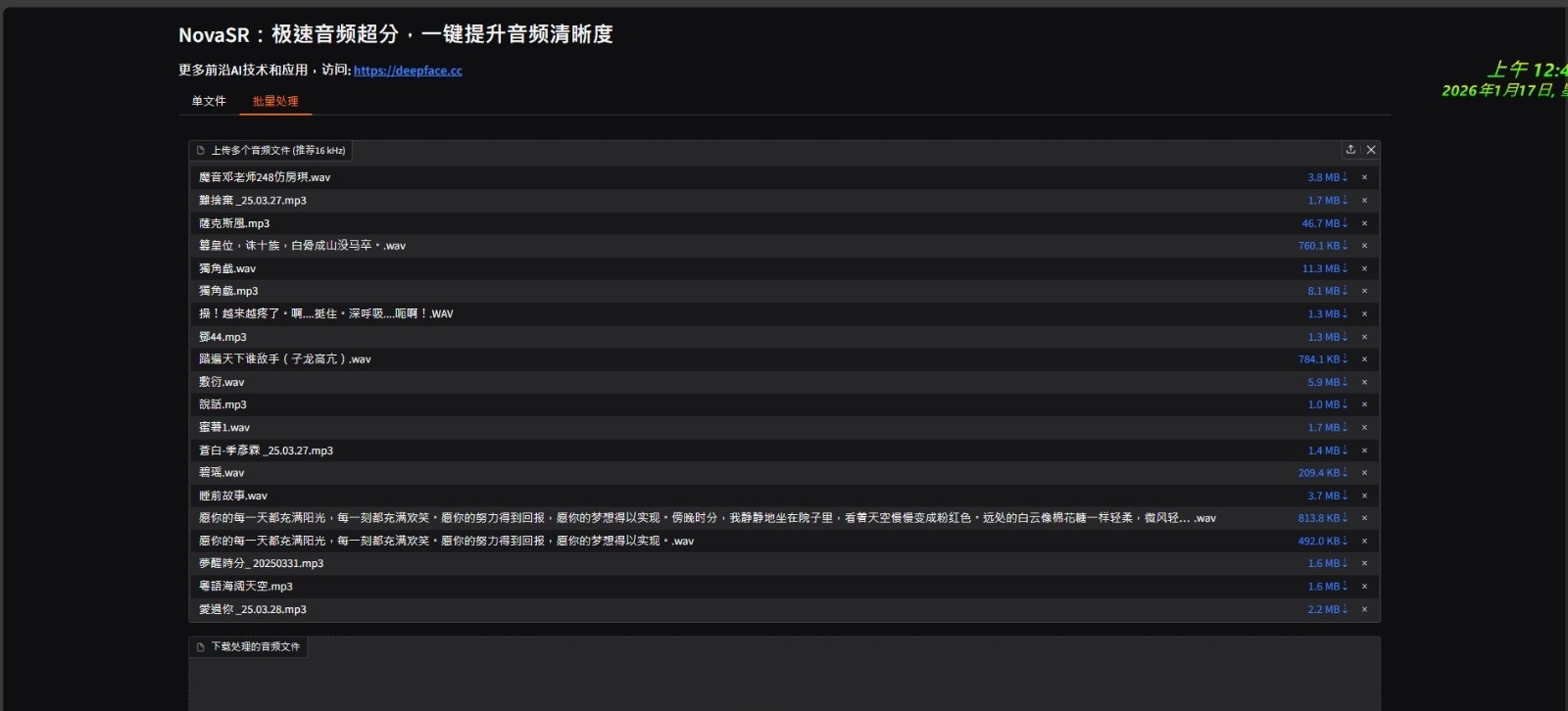Click the 說話.mp3 file name
The height and width of the screenshot is (711, 1568).
coord(222,404)
